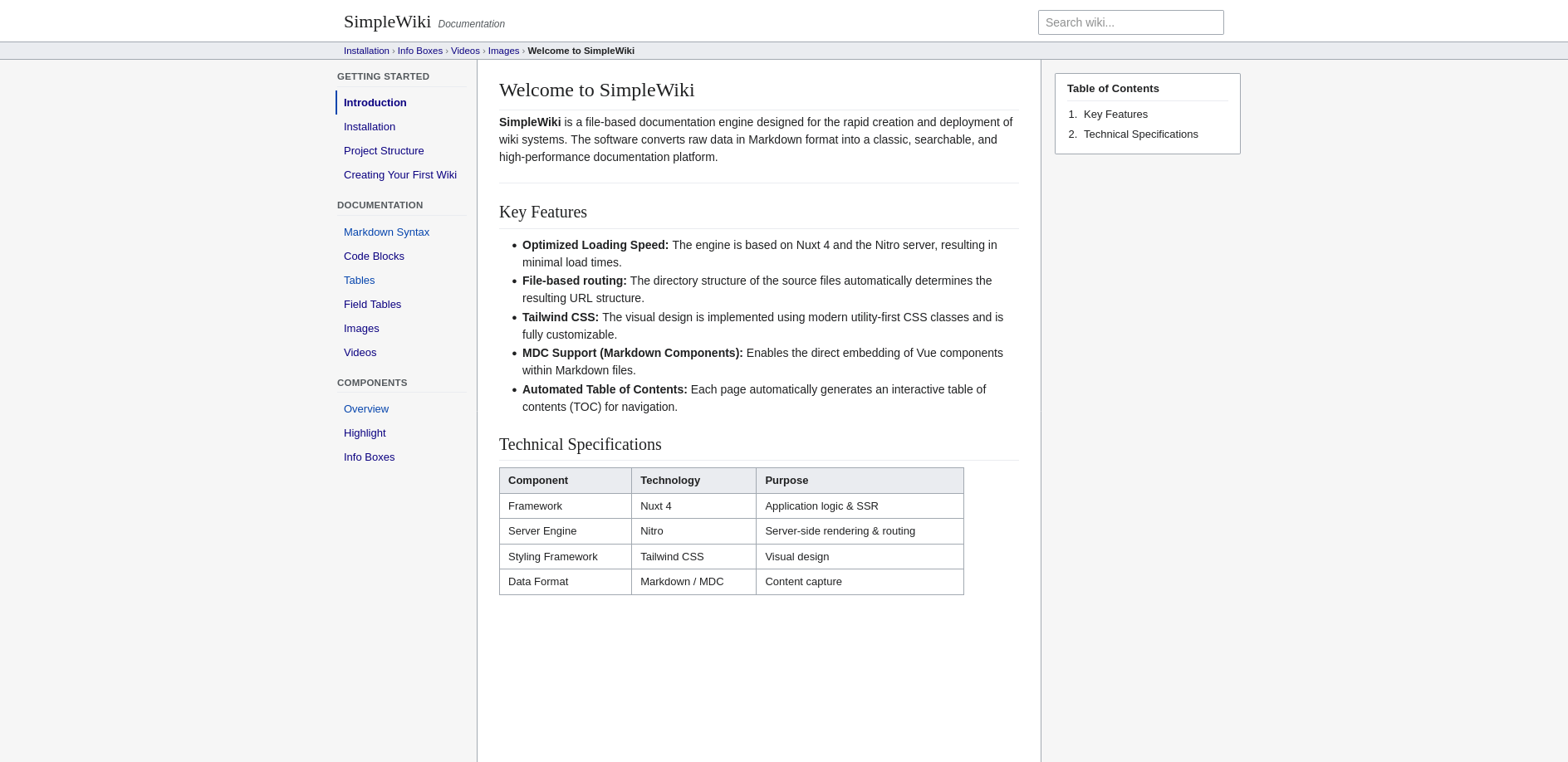The width and height of the screenshot is (1568, 762).
Task: Open Images in the breadcrumb trail
Action: [503, 51]
